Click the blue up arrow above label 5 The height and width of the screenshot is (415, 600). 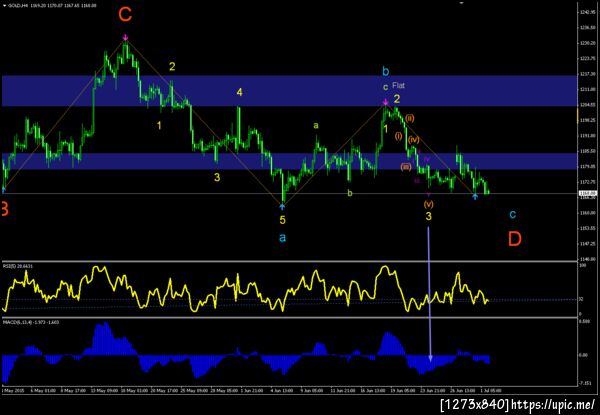click(282, 207)
